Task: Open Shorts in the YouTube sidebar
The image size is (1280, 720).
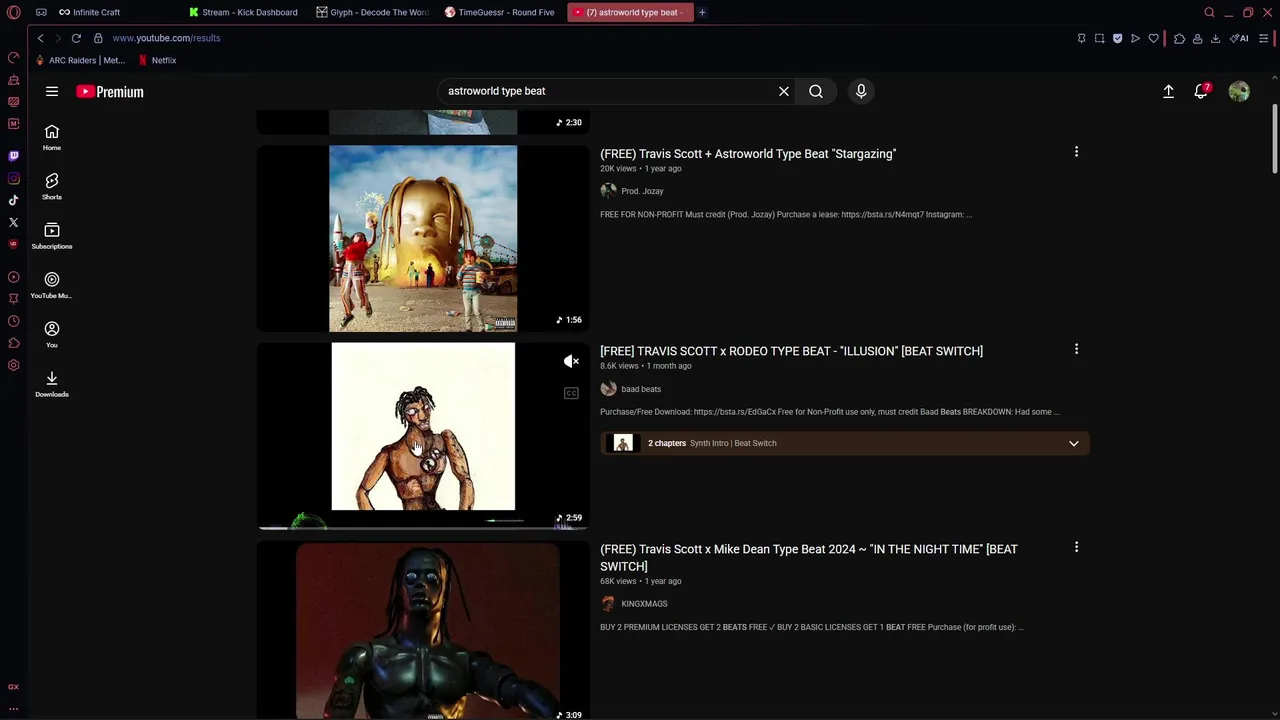Action: 52,186
